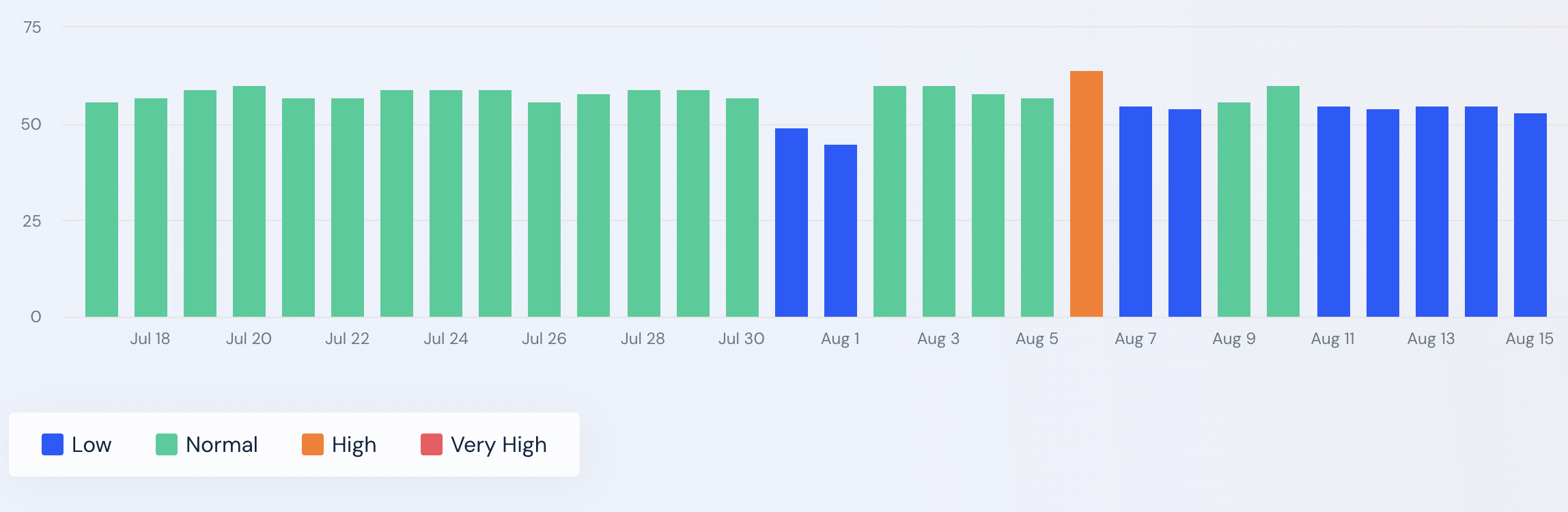Click the green bar above Jul 20
The width and height of the screenshot is (1568, 512).
(249, 201)
